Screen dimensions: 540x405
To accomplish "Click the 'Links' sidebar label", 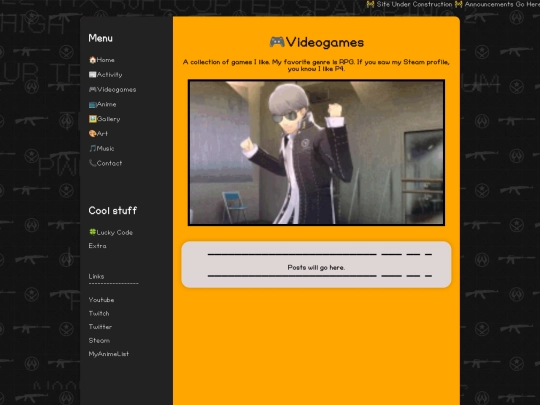I will click(96, 277).
